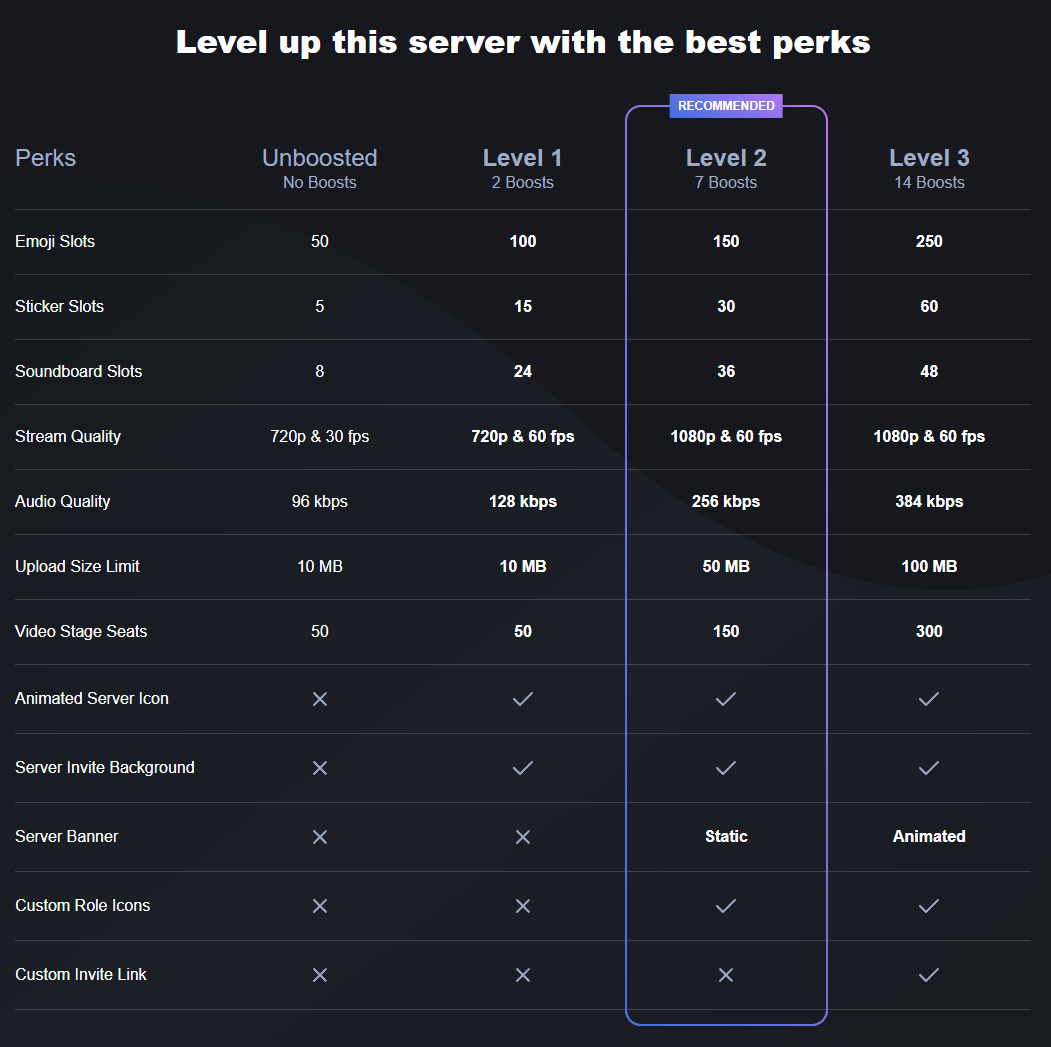Click the Server Invite Background checkmark under Level 2
This screenshot has height=1047, width=1051.
point(726,767)
